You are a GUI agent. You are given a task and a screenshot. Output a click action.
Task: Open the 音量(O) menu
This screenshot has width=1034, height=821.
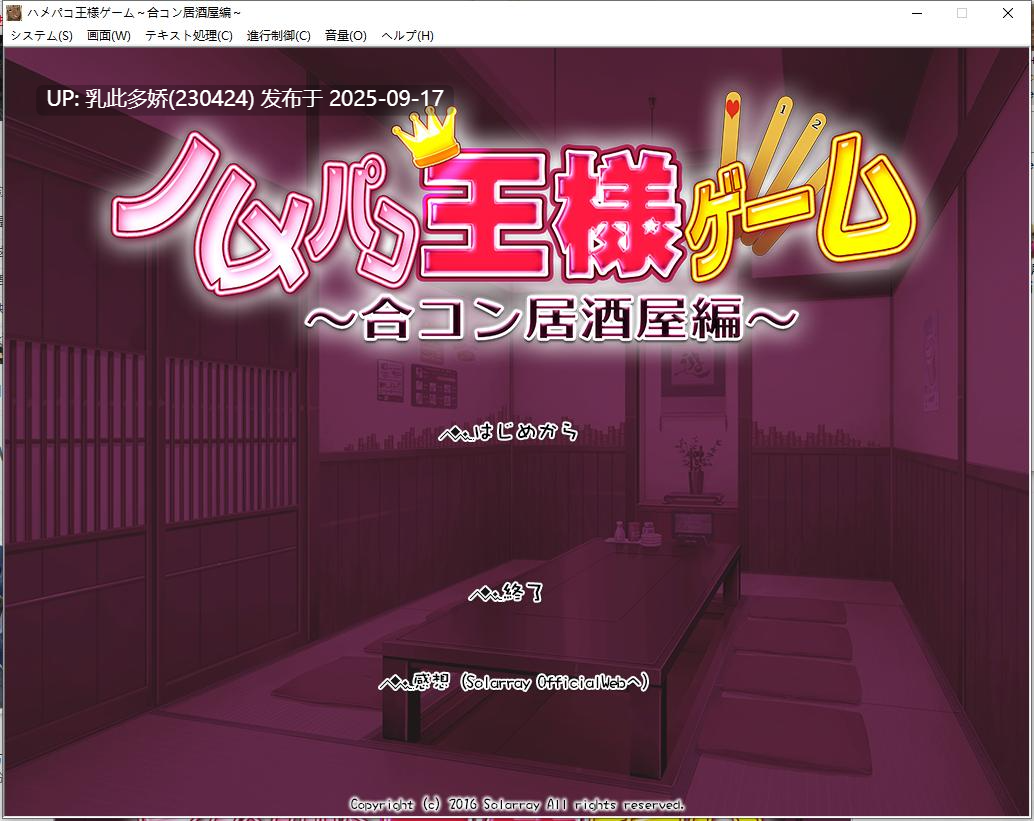(346, 36)
